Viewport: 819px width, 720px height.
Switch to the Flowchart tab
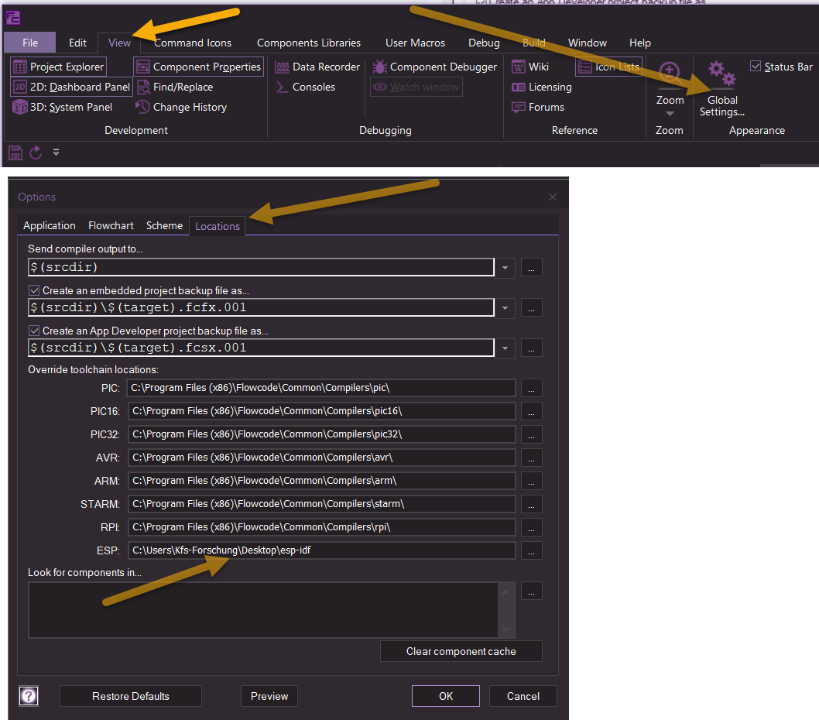point(109,225)
